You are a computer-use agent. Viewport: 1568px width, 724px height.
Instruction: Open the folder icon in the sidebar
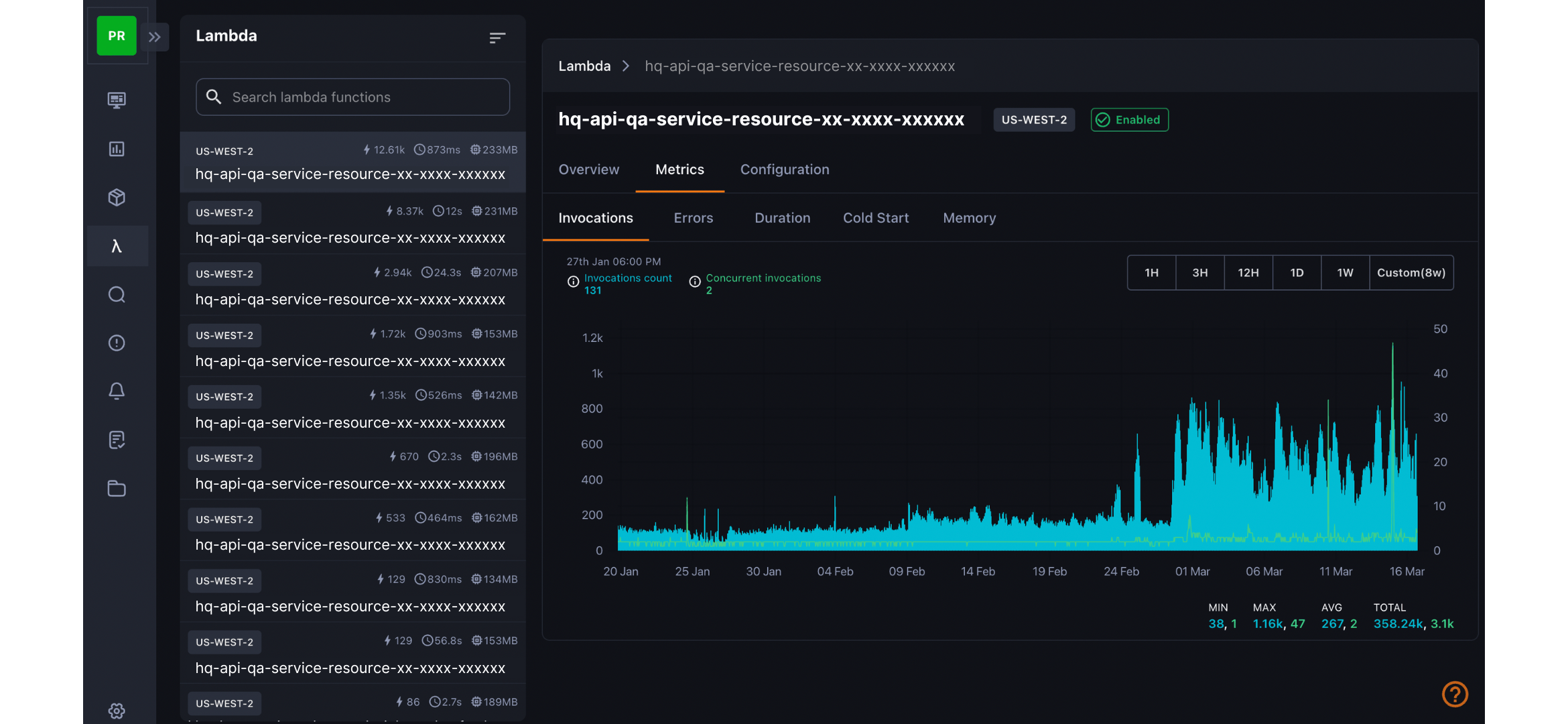[117, 488]
